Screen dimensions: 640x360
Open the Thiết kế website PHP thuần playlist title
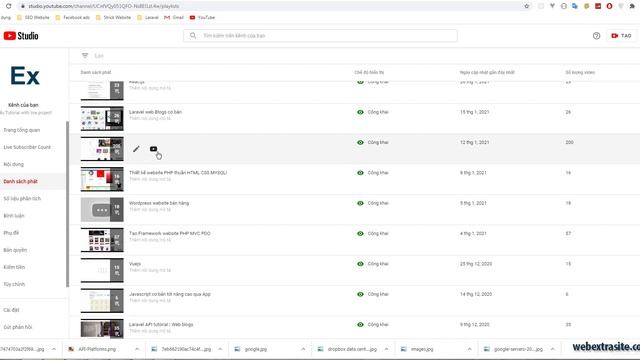[178, 173]
